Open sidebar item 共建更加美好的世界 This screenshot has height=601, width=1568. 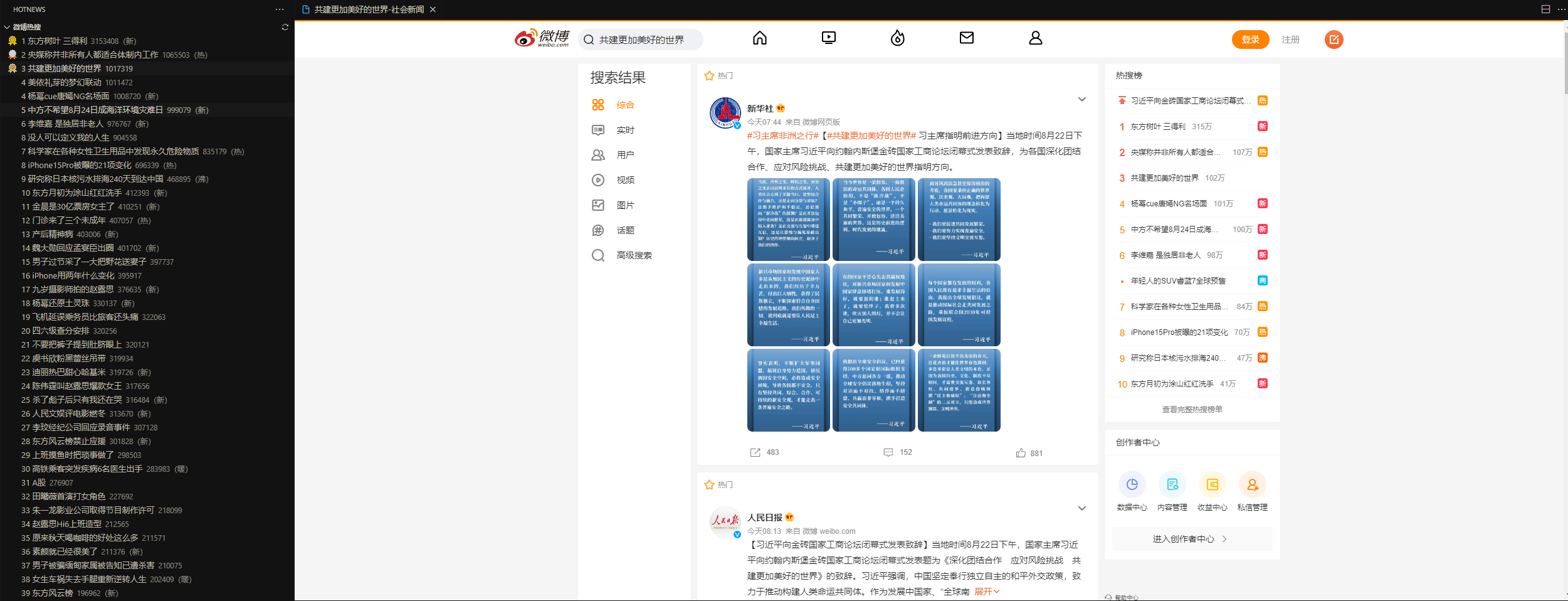147,68
